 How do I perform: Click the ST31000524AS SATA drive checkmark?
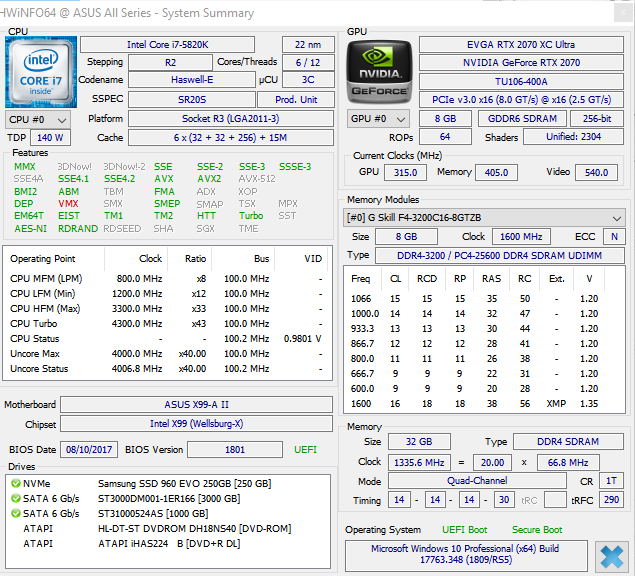[x=16, y=513]
